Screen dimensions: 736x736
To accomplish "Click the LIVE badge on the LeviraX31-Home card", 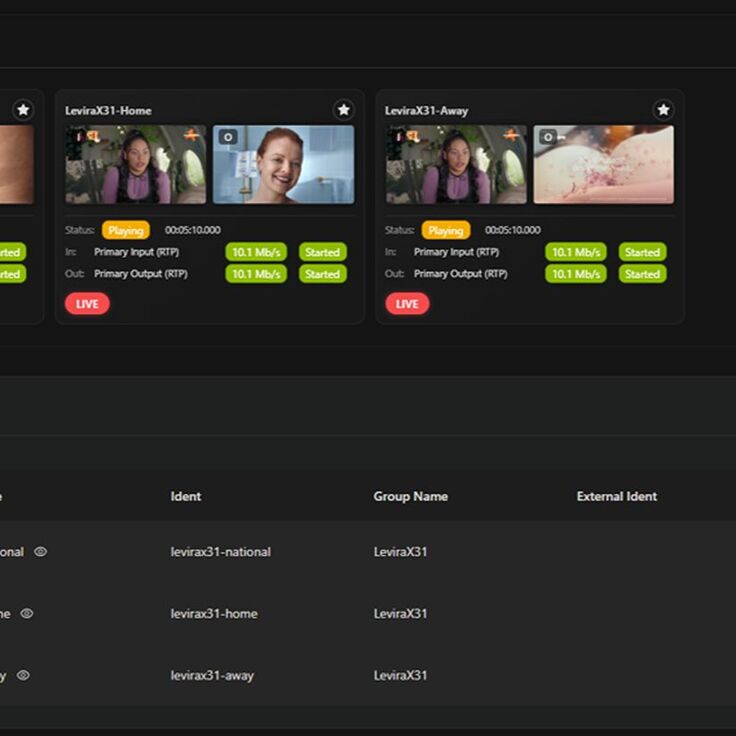I will coord(87,304).
